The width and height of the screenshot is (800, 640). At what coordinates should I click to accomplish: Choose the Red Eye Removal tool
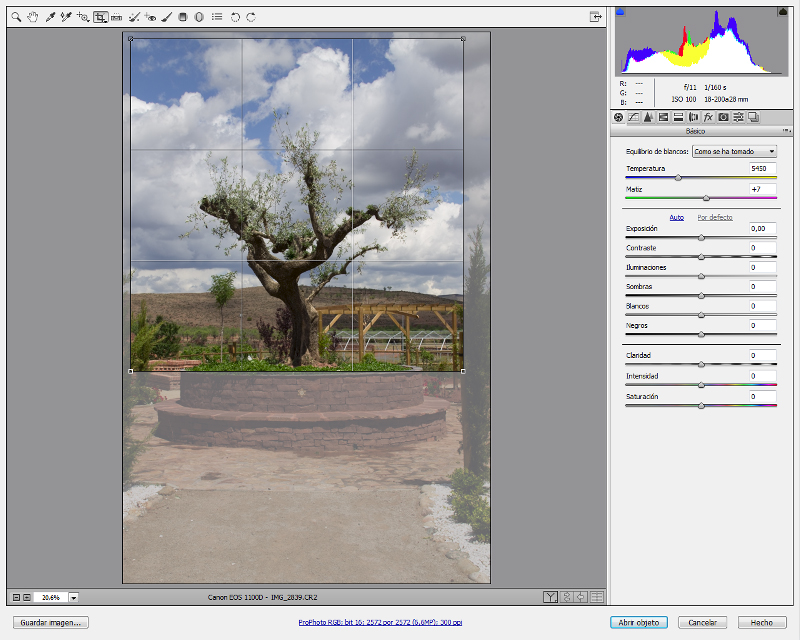pyautogui.click(x=150, y=17)
